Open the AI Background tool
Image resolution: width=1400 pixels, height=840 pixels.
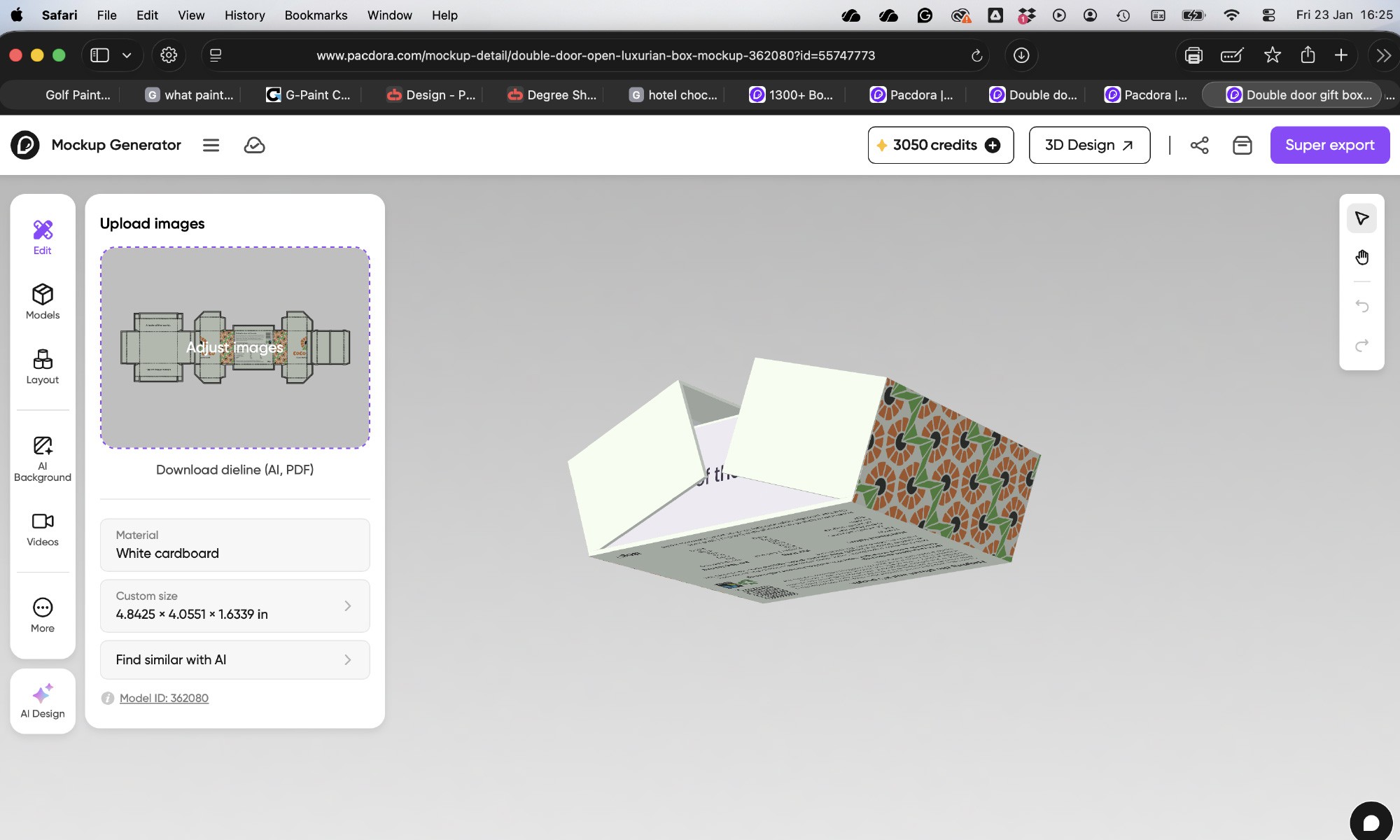(43, 458)
